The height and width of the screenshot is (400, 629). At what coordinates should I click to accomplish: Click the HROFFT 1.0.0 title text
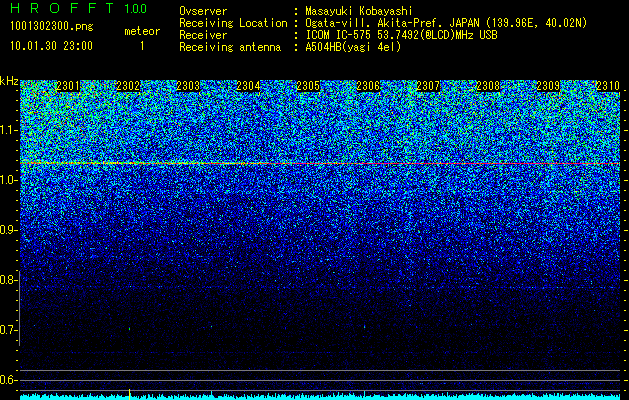click(79, 8)
